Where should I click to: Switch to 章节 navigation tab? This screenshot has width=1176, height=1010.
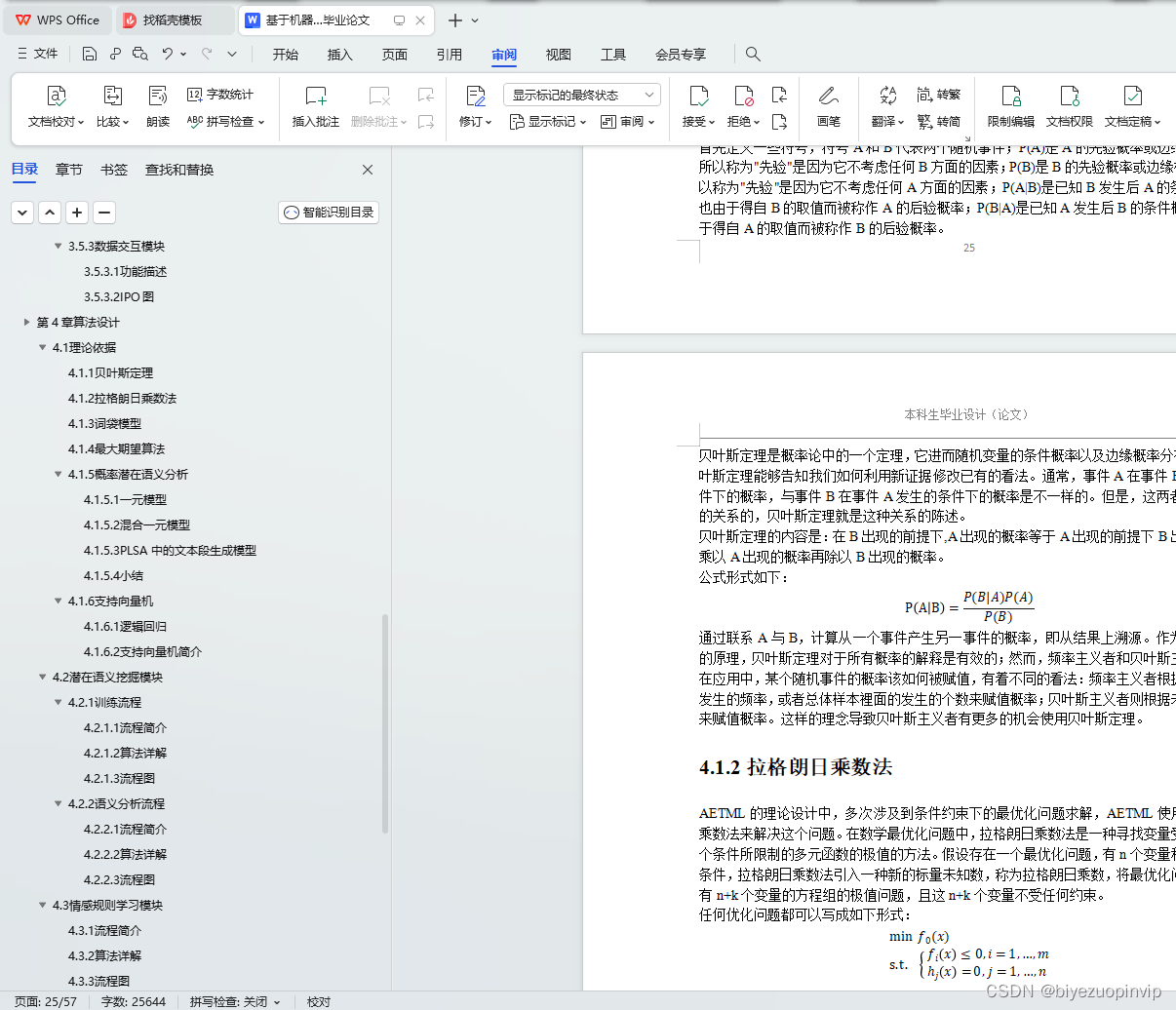point(69,170)
